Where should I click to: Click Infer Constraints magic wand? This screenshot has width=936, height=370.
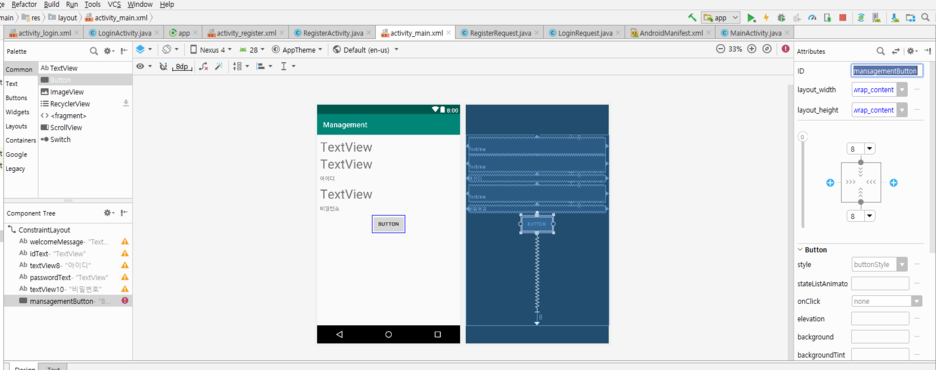[218, 66]
